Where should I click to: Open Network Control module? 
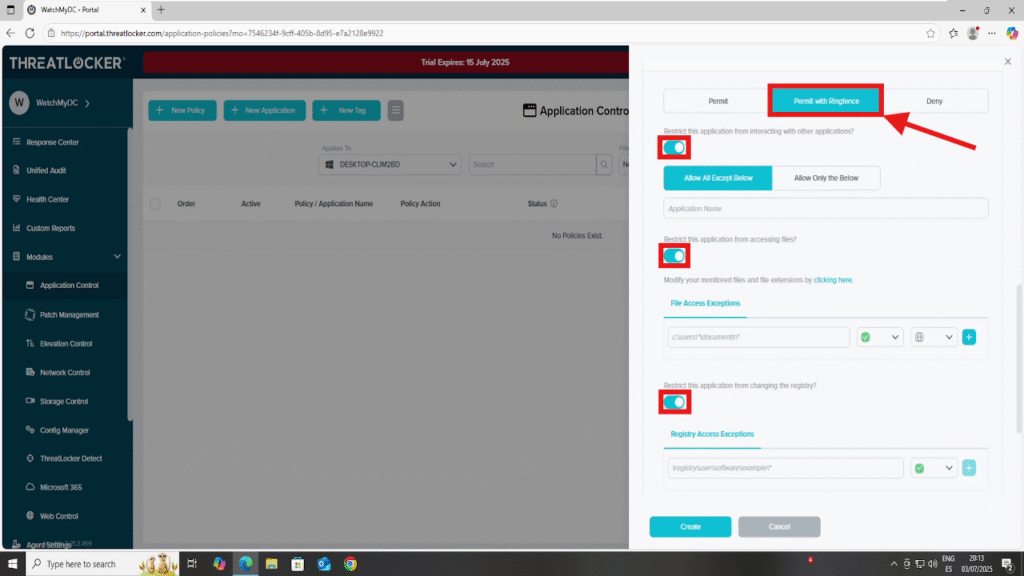pyautogui.click(x=64, y=372)
